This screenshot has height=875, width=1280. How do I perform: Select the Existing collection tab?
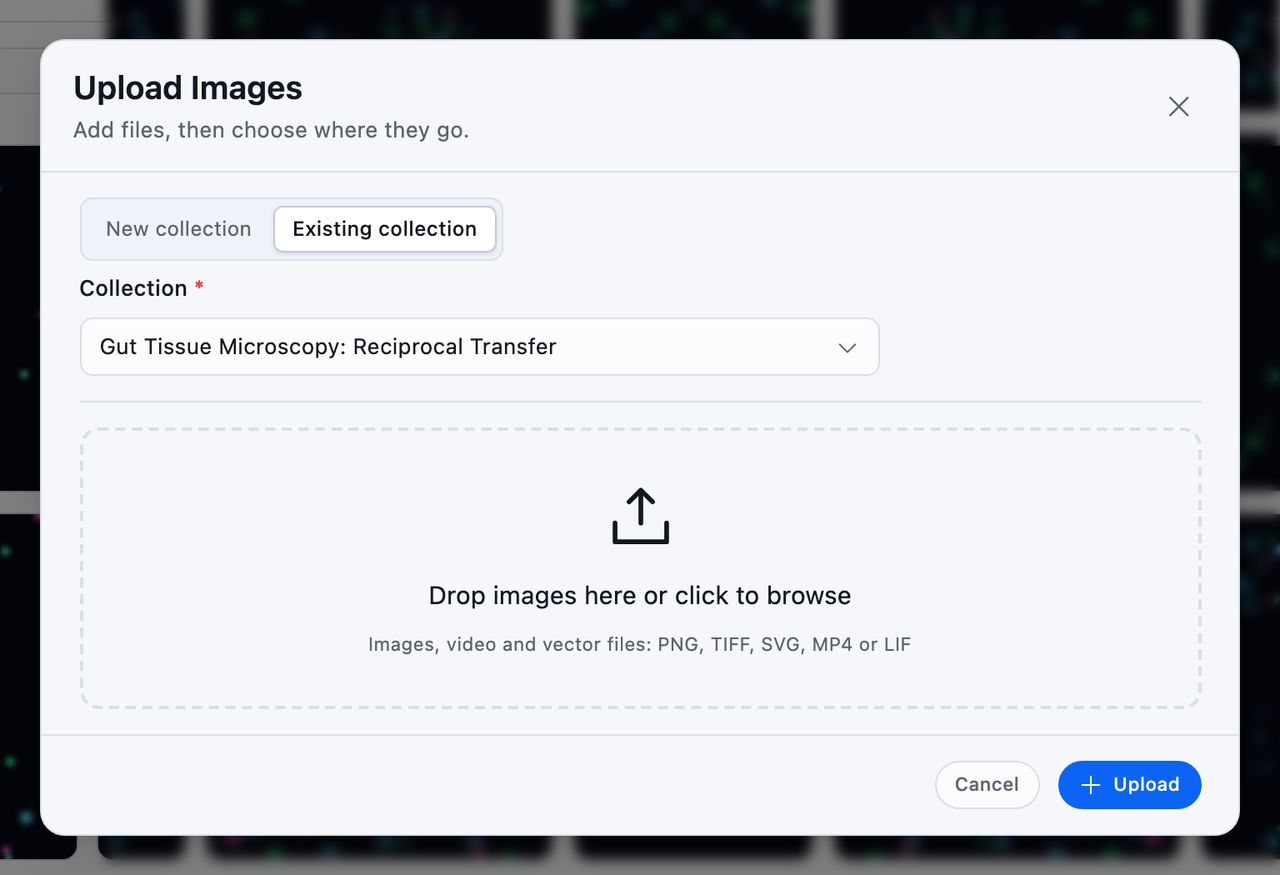pos(385,229)
